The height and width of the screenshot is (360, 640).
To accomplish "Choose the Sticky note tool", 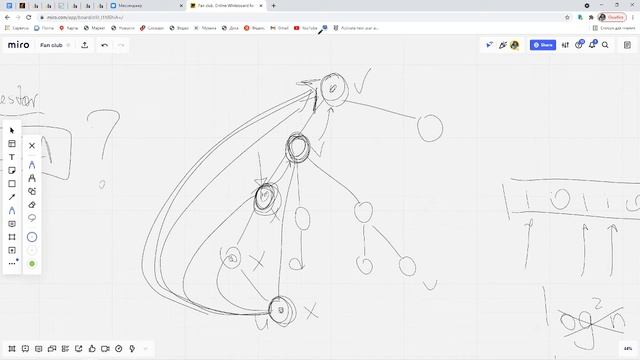I will click(x=12, y=170).
